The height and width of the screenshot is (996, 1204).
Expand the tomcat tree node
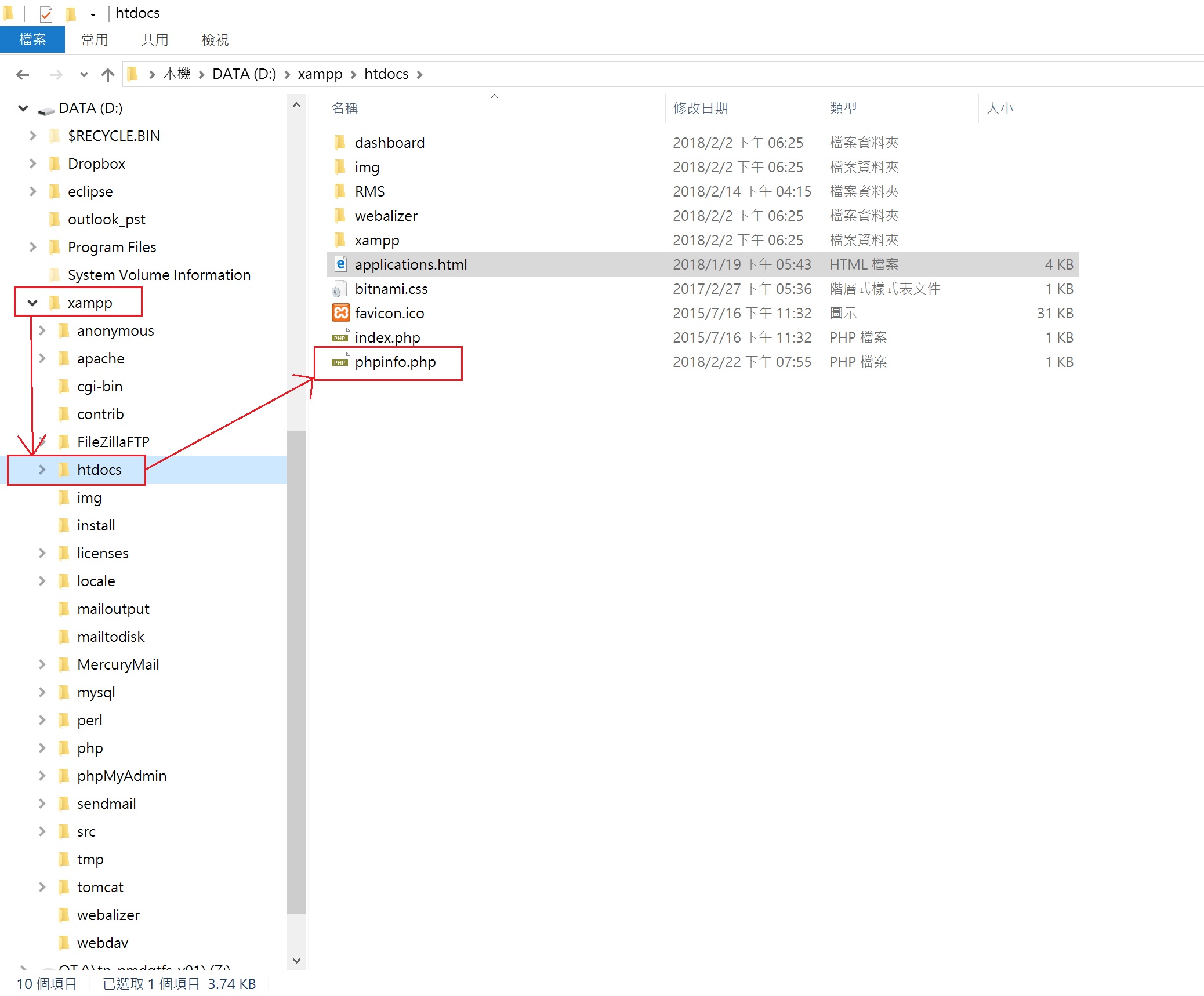(x=42, y=887)
